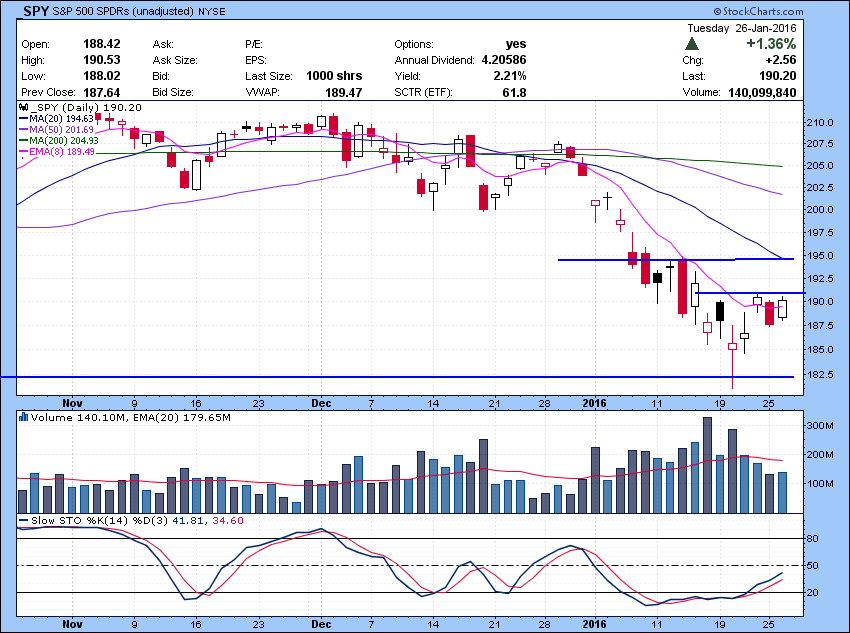
Task: Click the blue line swatch beside MA(20)
Action: (24, 119)
